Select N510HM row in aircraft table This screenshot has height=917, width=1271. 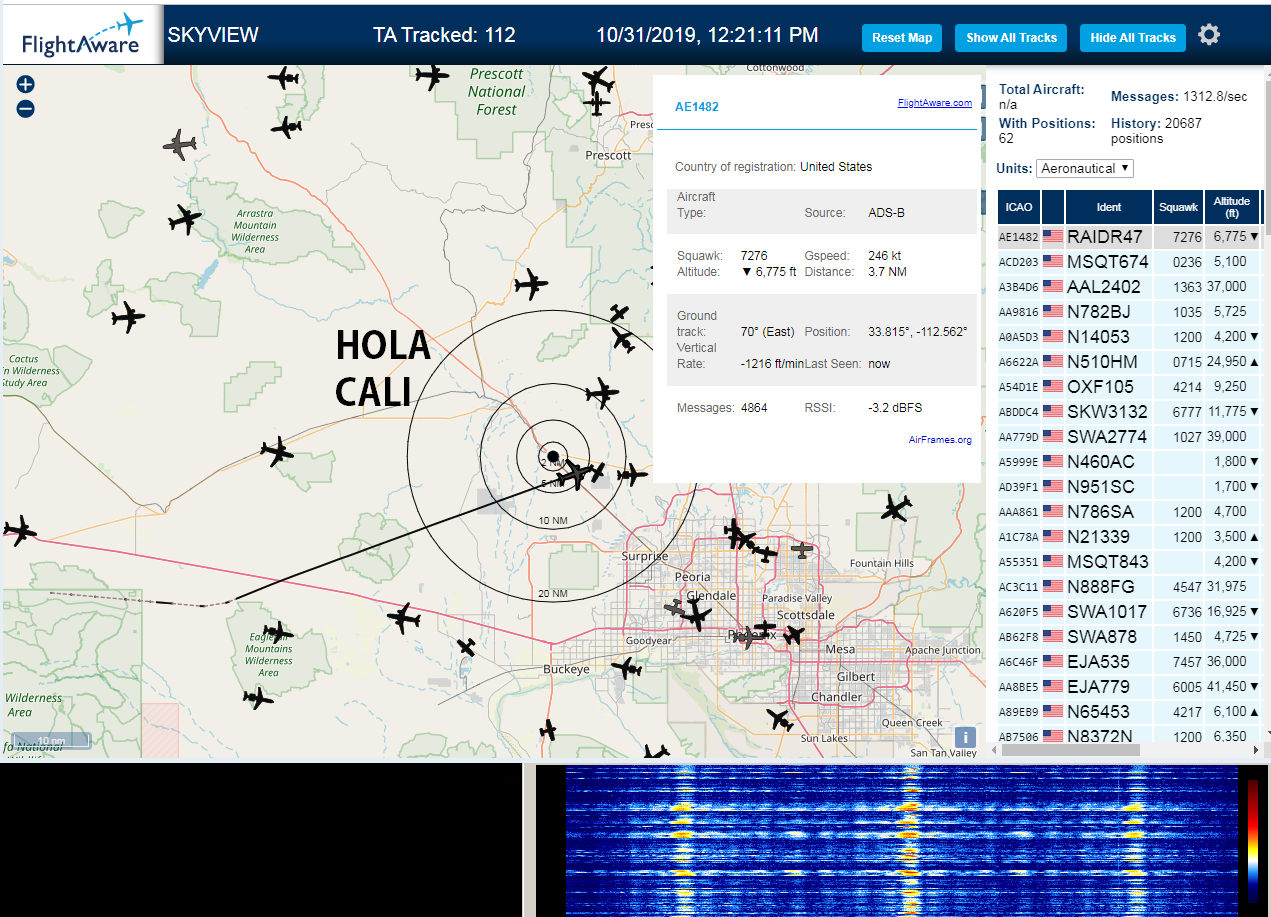[x=1129, y=362]
